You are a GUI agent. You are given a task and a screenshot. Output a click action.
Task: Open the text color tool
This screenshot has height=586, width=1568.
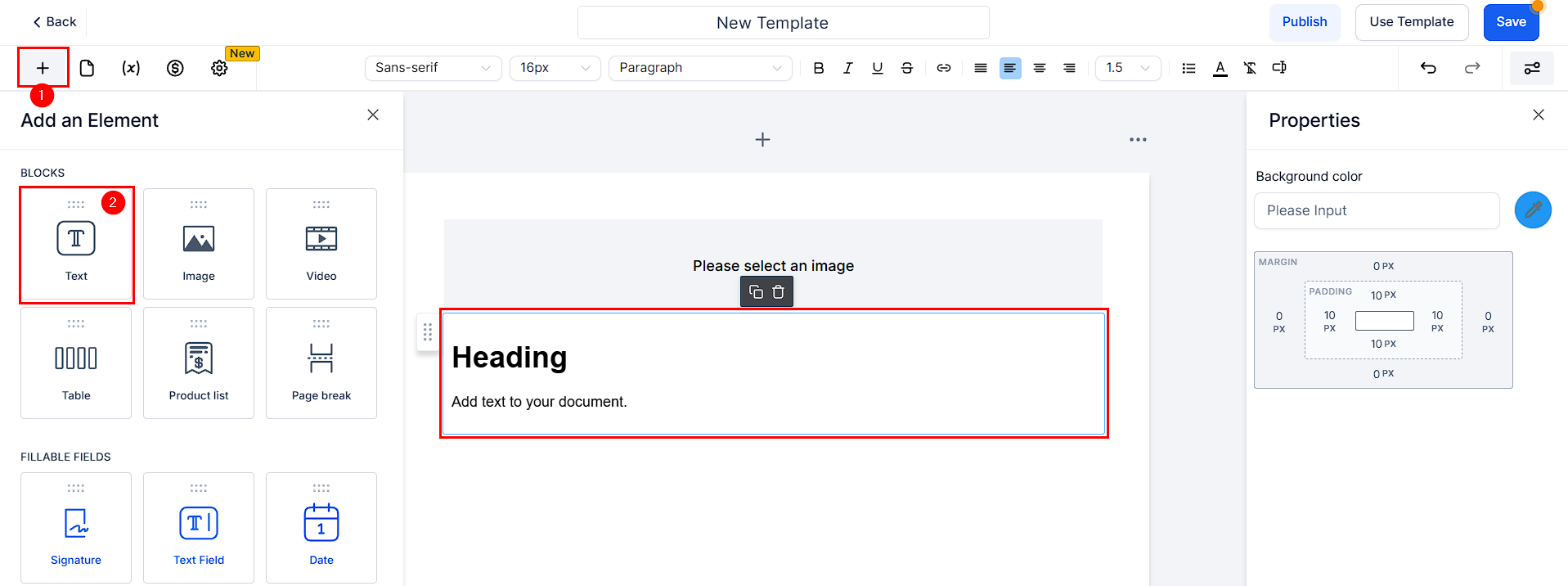1220,68
